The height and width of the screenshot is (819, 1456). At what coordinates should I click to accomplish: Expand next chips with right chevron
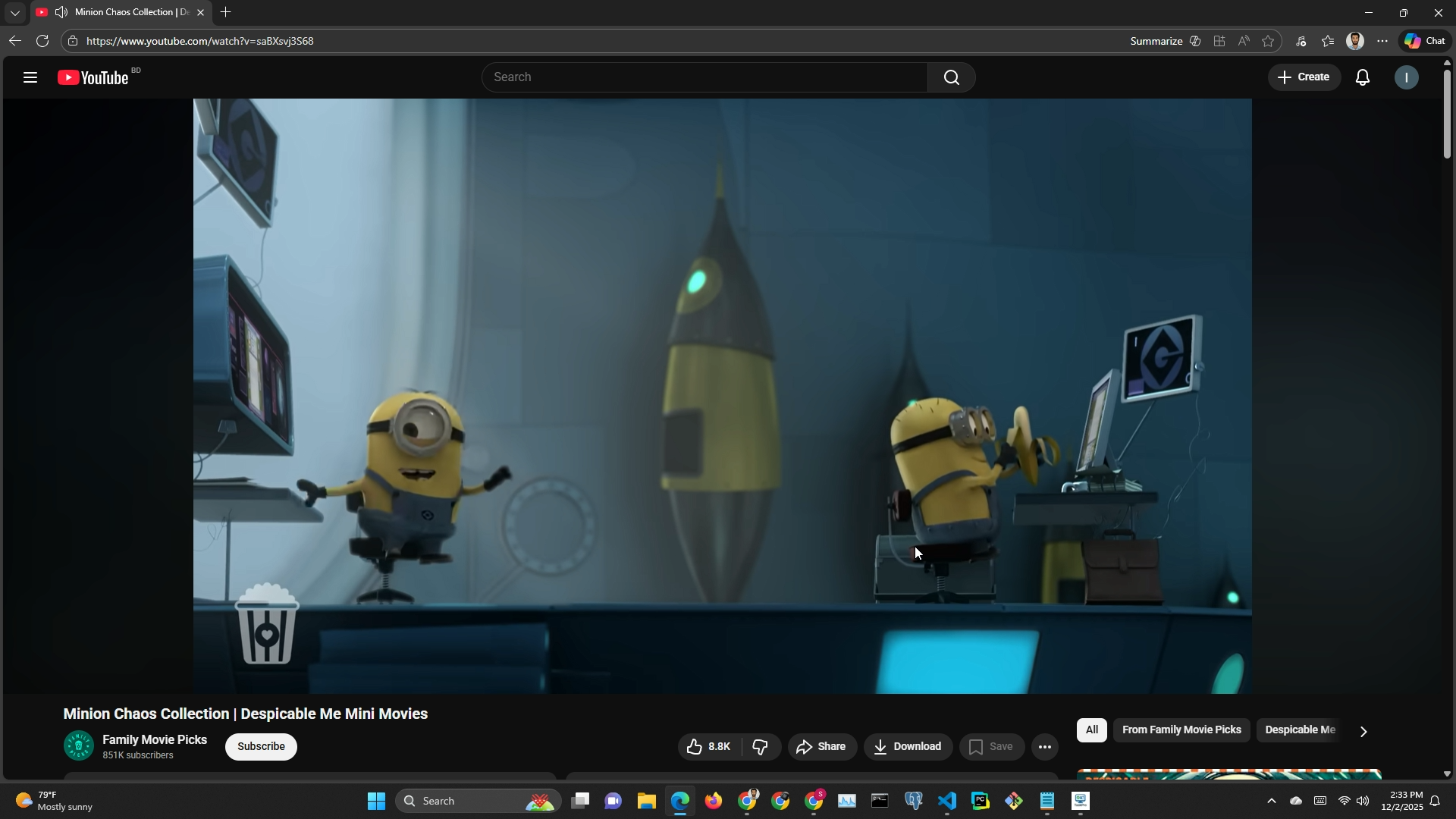[x=1363, y=732]
